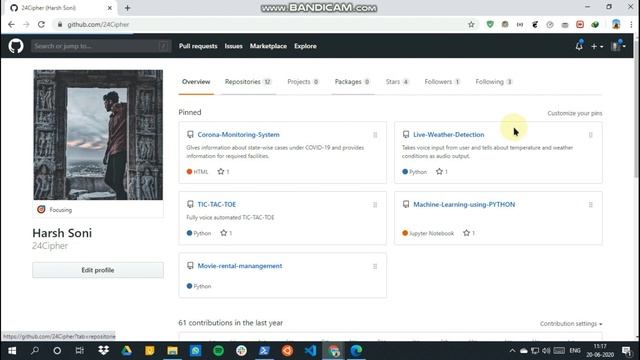Click the browser forward arrow
The image size is (640, 360).
tap(26, 24)
